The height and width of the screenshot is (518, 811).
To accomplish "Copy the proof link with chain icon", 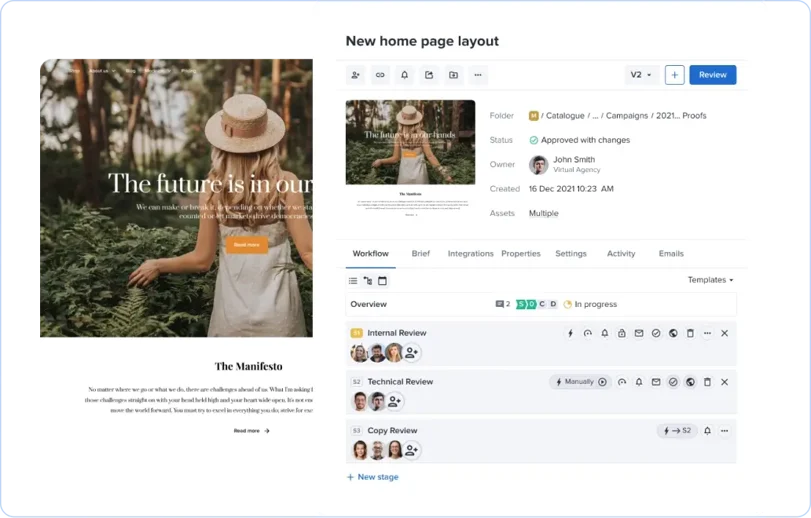I will (380, 75).
